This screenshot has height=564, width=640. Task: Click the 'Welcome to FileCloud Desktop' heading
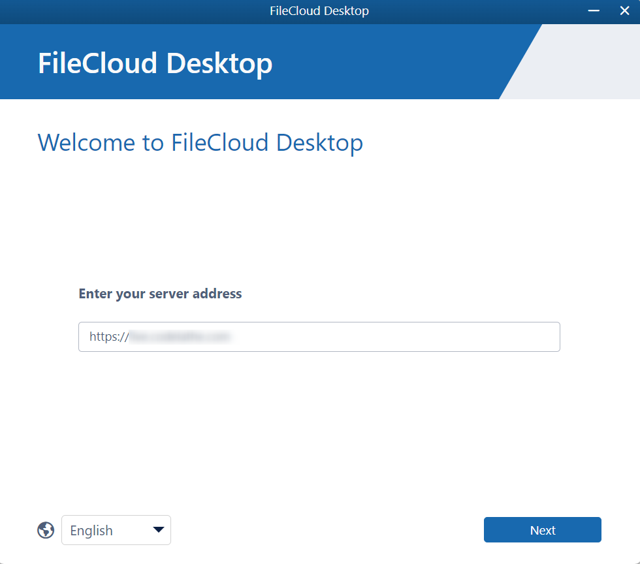pyautogui.click(x=200, y=143)
